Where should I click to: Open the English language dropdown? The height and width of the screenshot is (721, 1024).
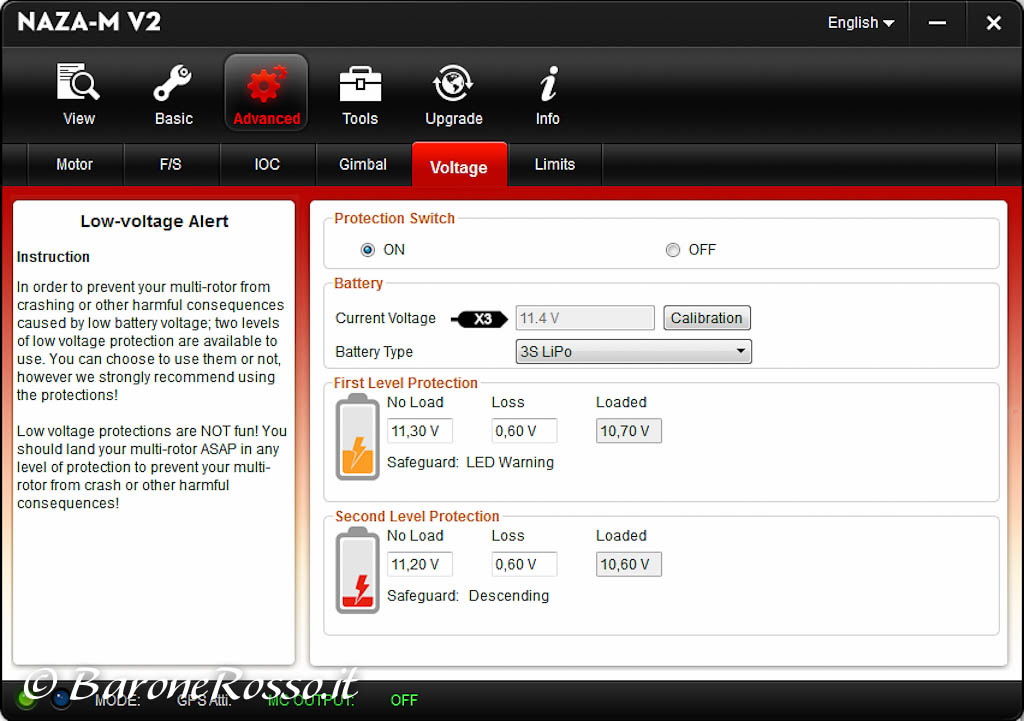tap(860, 23)
